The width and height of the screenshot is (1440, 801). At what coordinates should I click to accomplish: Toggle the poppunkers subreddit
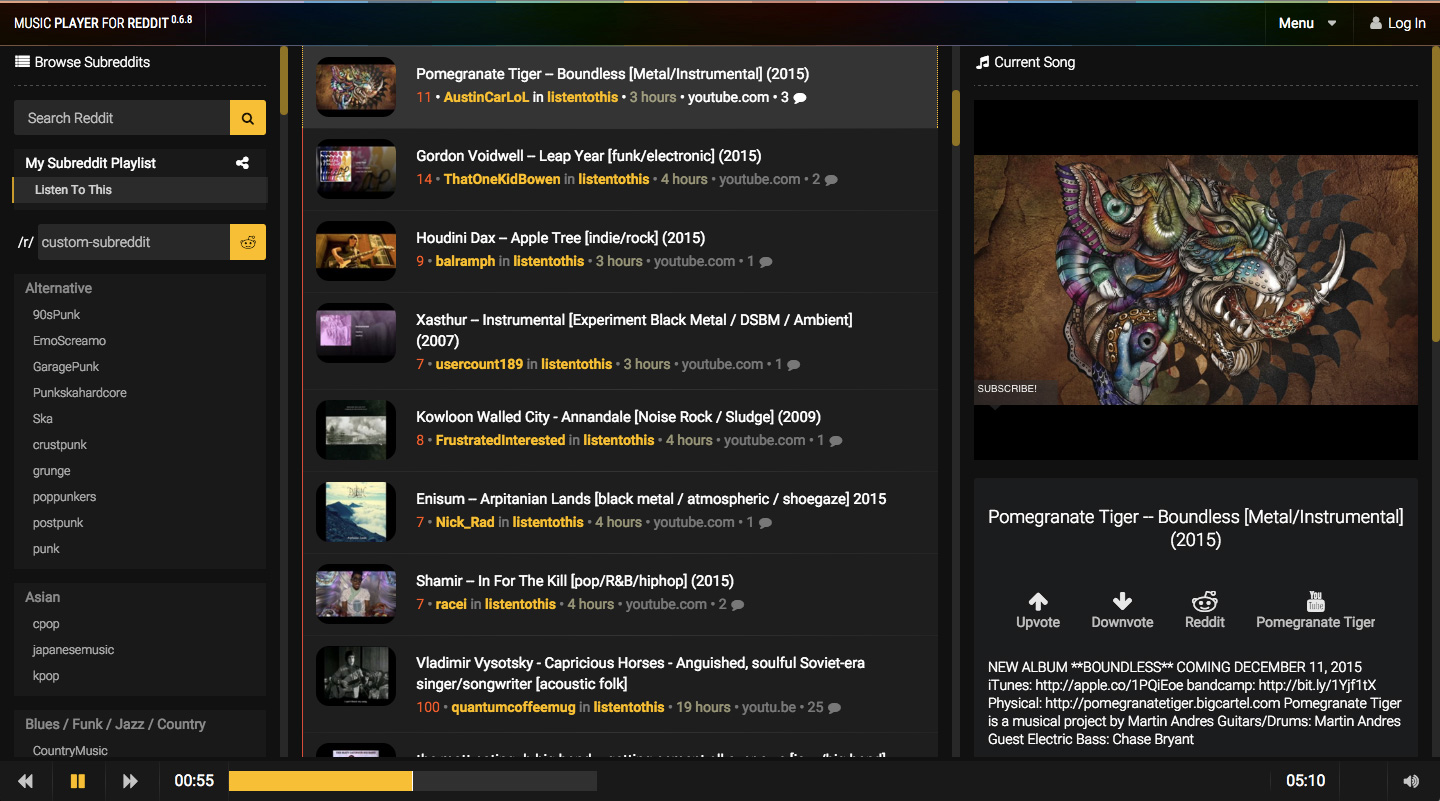pos(65,497)
